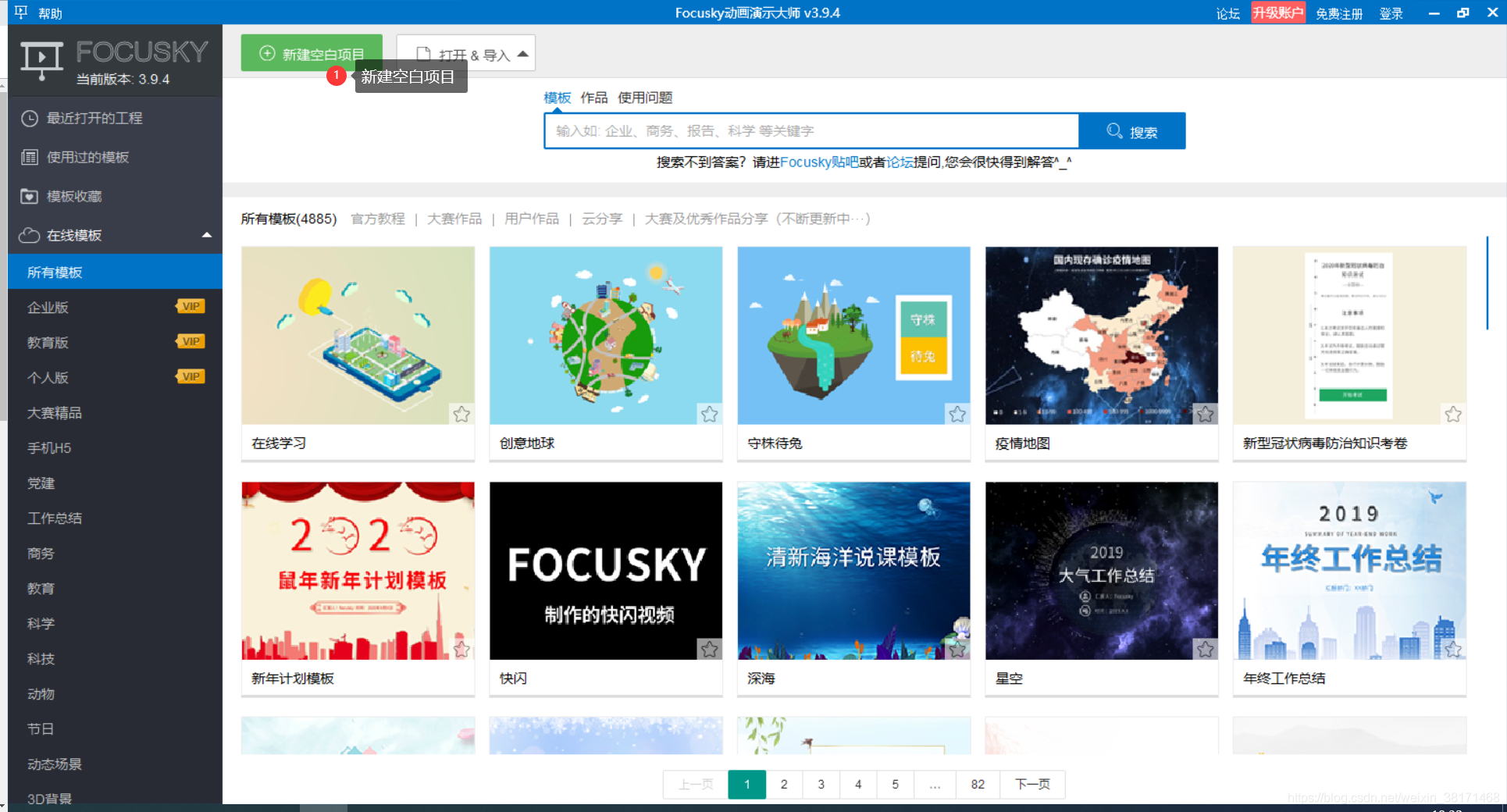The image size is (1507, 812).
Task: Click the 升级账户 button
Action: click(x=1278, y=12)
